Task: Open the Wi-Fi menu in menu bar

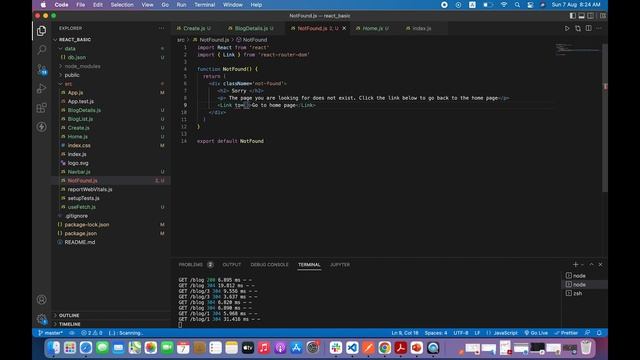Action: (x=504, y=5)
